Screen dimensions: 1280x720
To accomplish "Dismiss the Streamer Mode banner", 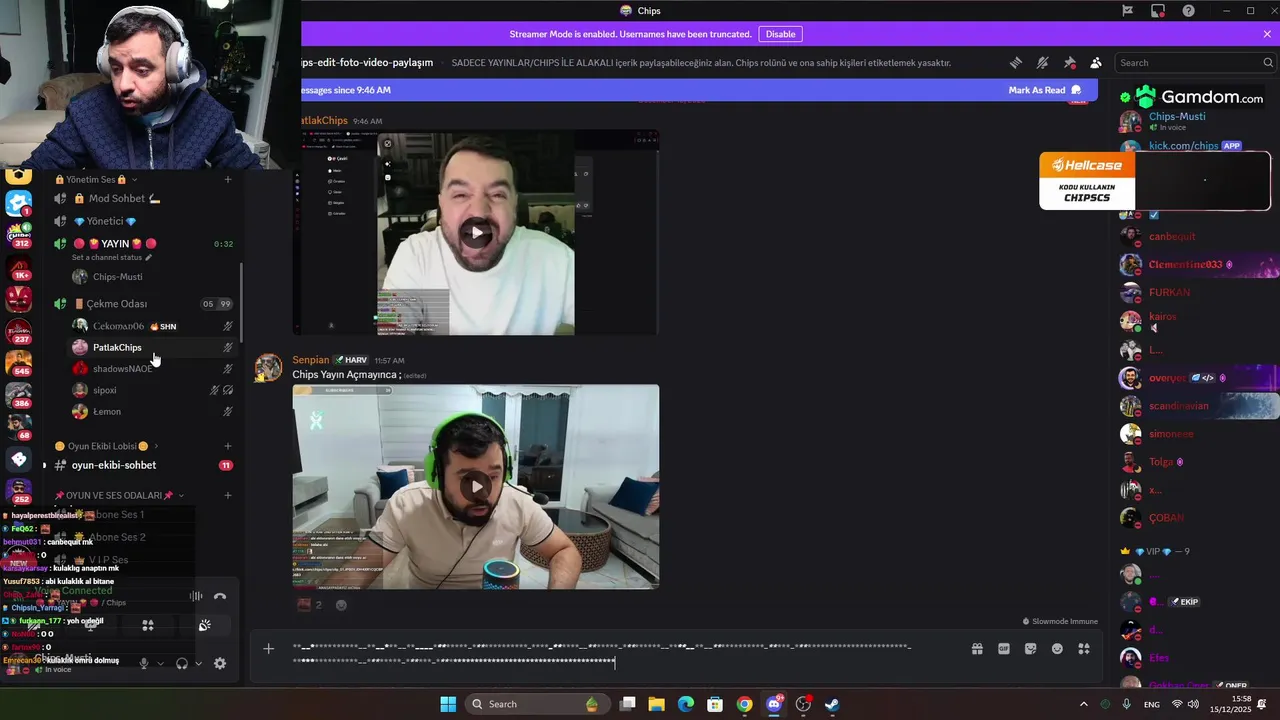I will point(1267,34).
